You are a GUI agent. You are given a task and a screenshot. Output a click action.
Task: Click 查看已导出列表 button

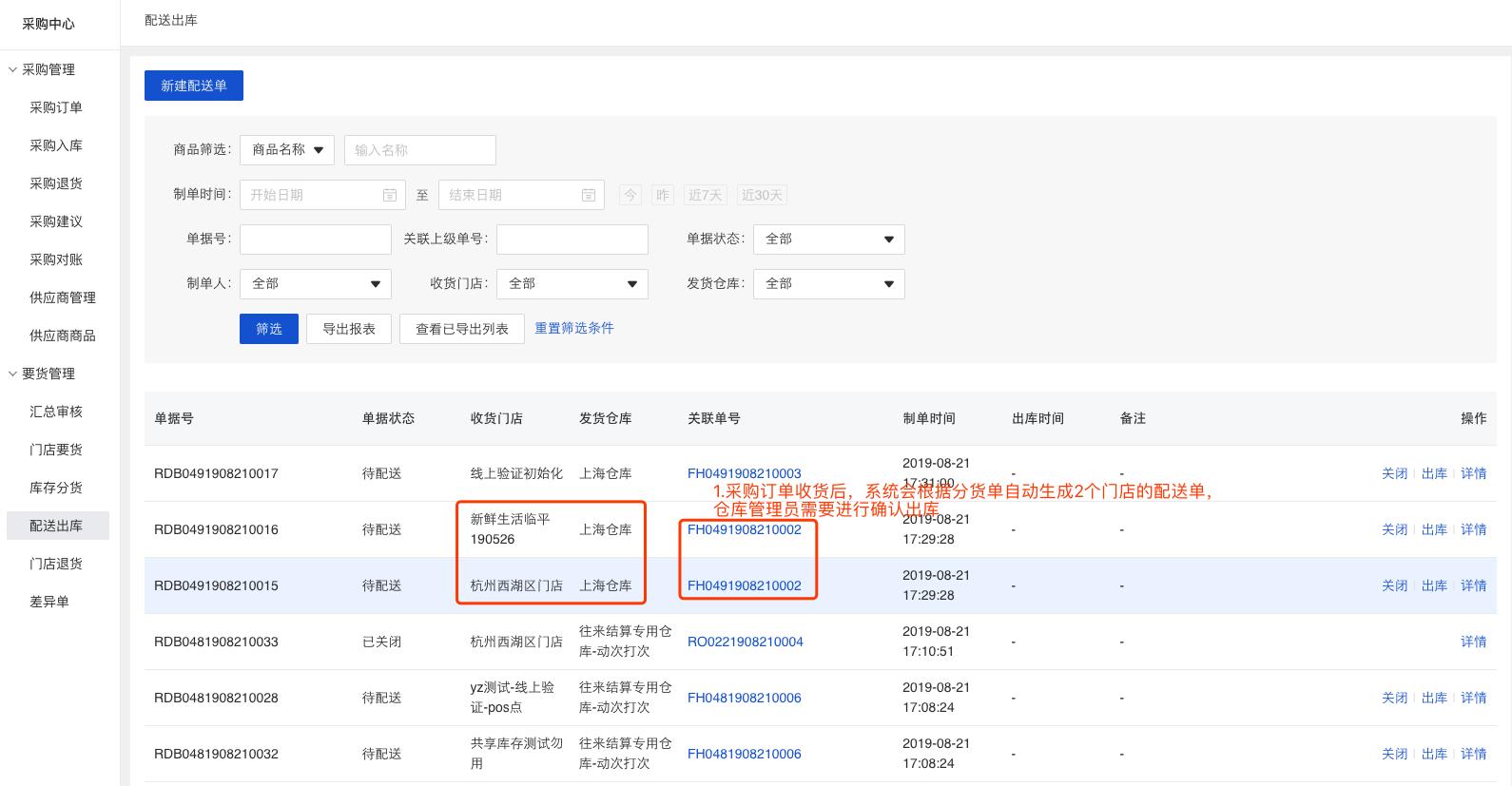[462, 329]
